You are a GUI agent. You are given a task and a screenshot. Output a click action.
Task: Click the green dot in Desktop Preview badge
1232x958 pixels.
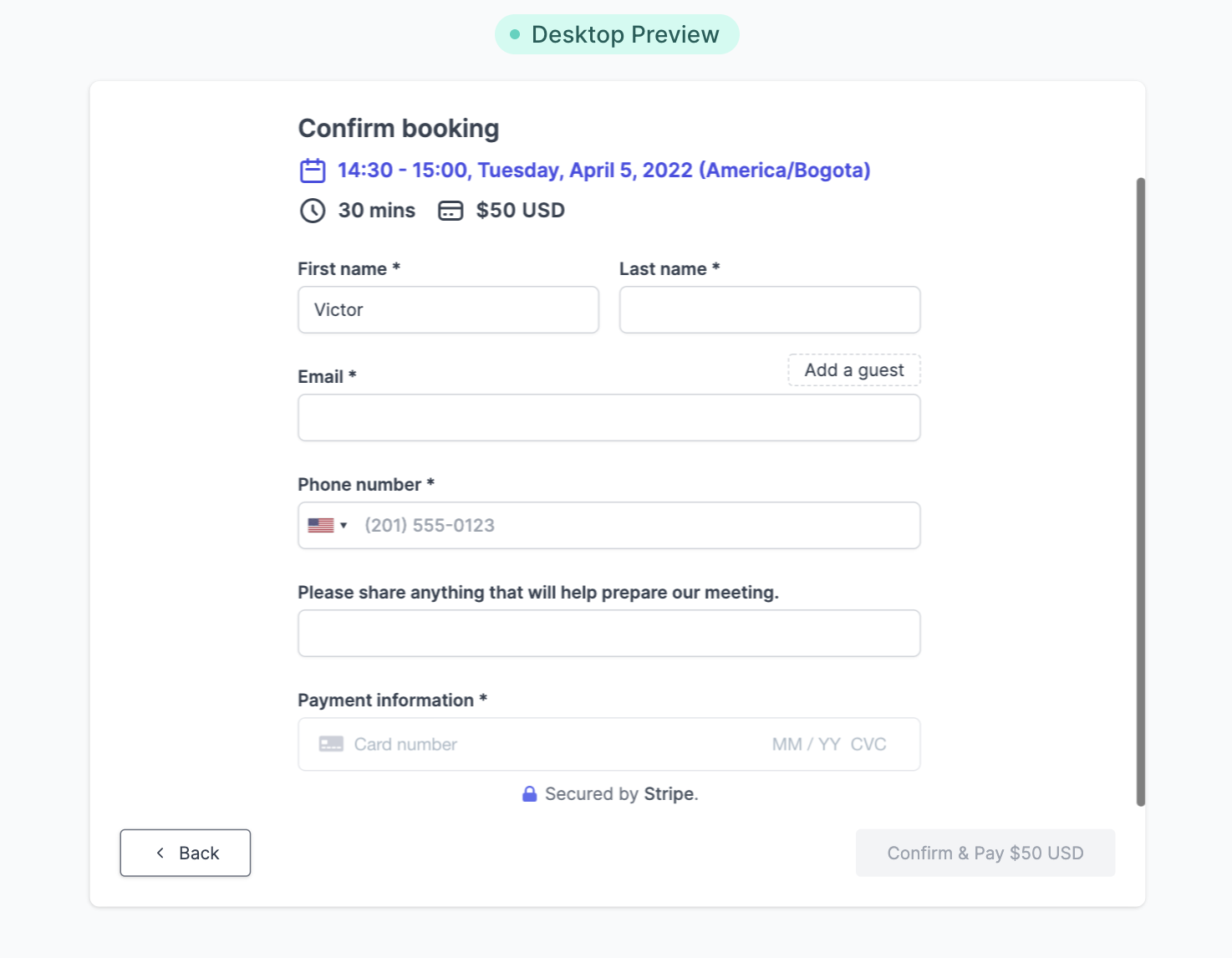pos(515,34)
